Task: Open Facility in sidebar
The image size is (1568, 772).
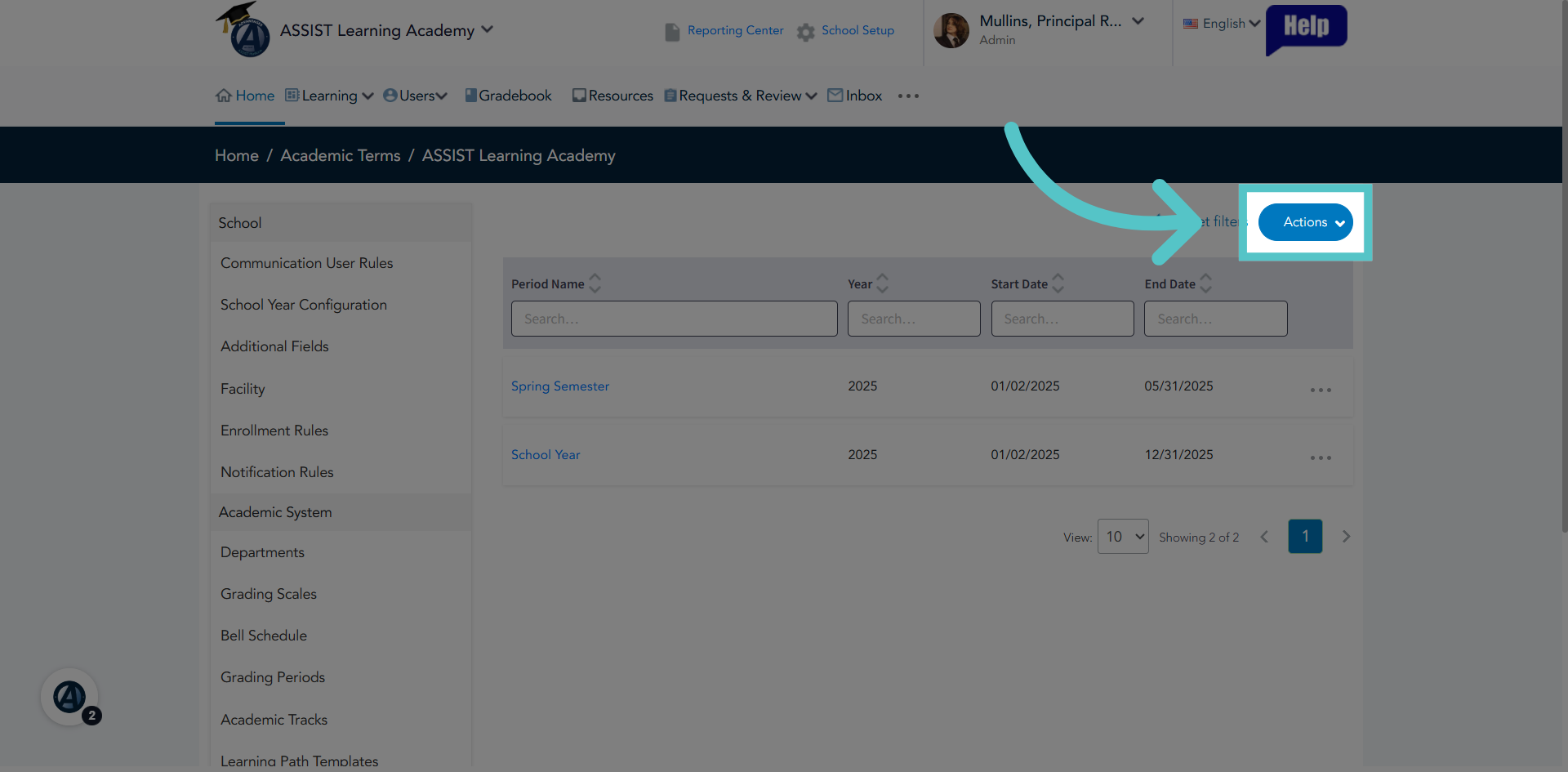Action: point(243,389)
